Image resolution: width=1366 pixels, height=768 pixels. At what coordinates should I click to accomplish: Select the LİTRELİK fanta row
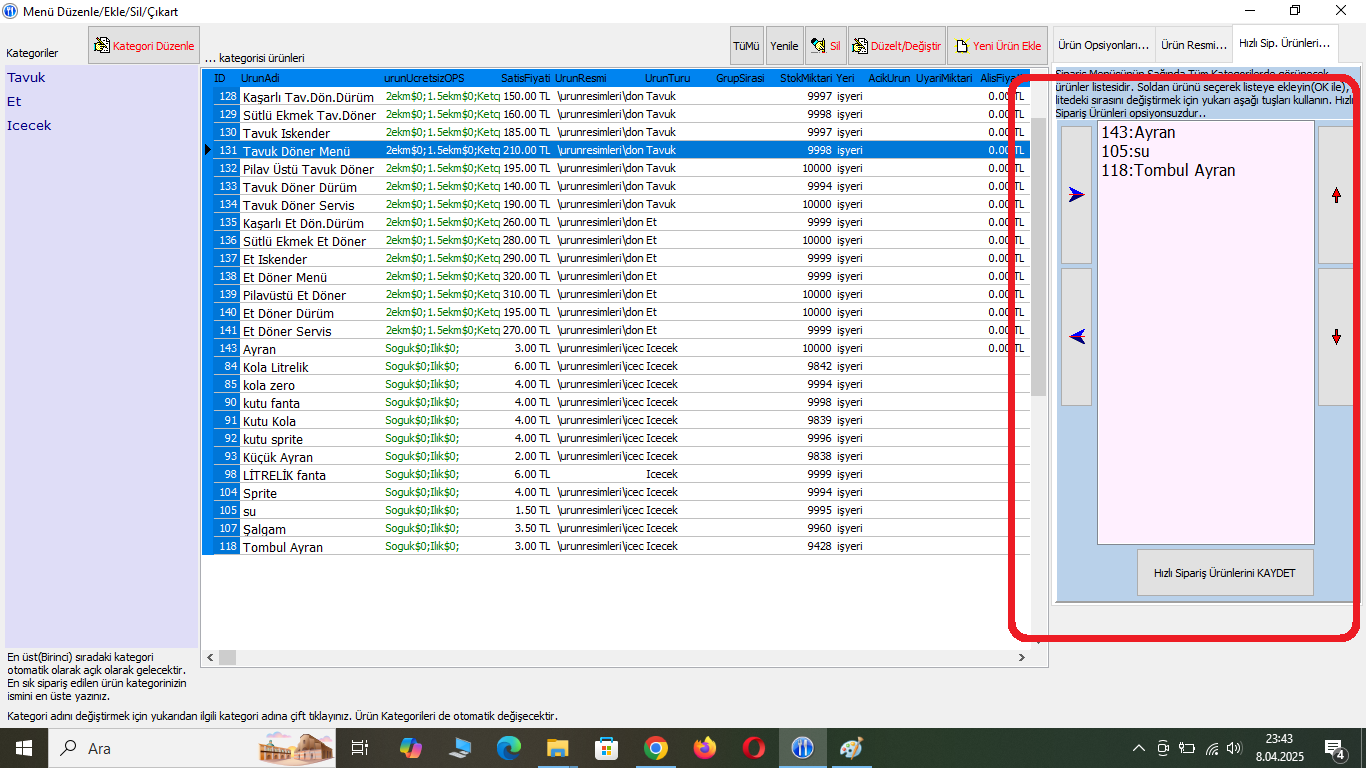616,475
